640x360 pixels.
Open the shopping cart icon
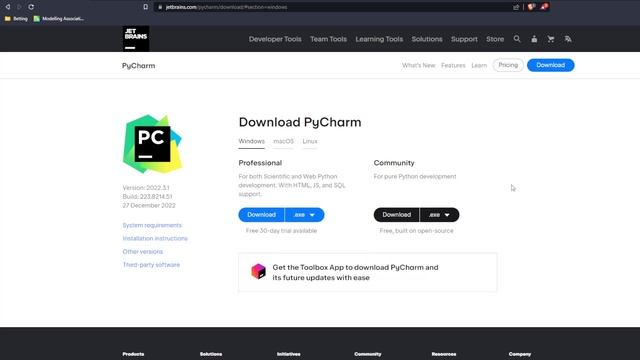pos(551,39)
